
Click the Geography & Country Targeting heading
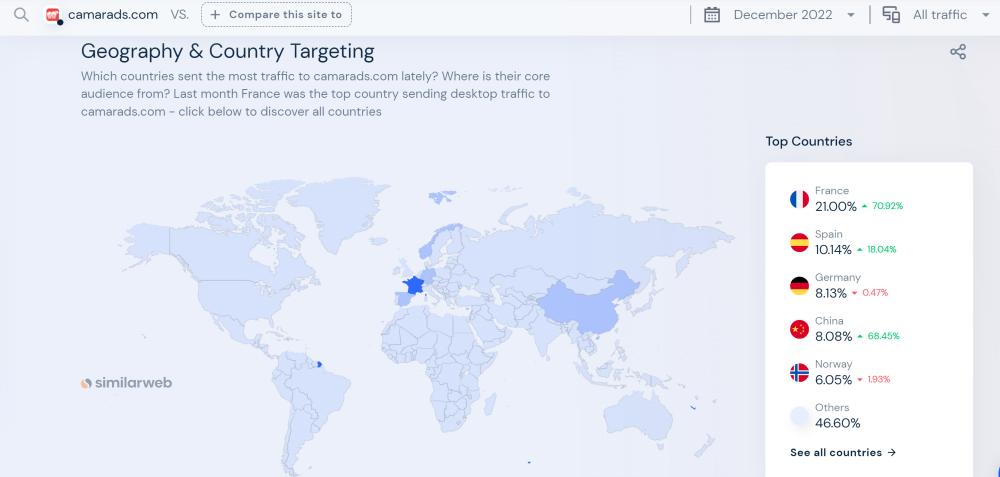pos(227,51)
